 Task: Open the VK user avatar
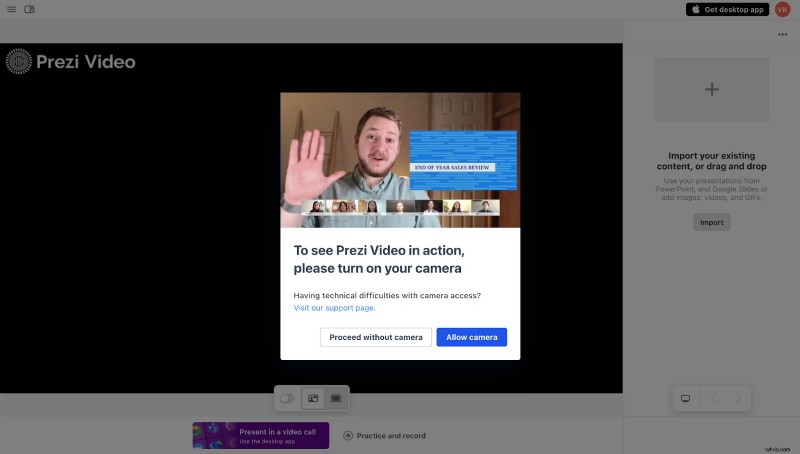pos(782,9)
